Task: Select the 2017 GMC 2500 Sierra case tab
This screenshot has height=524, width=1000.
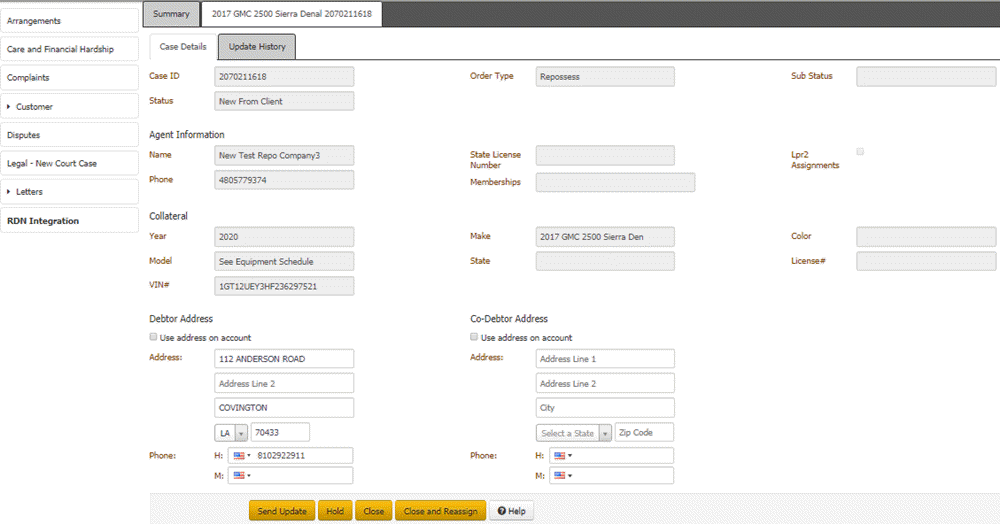Action: click(x=291, y=14)
